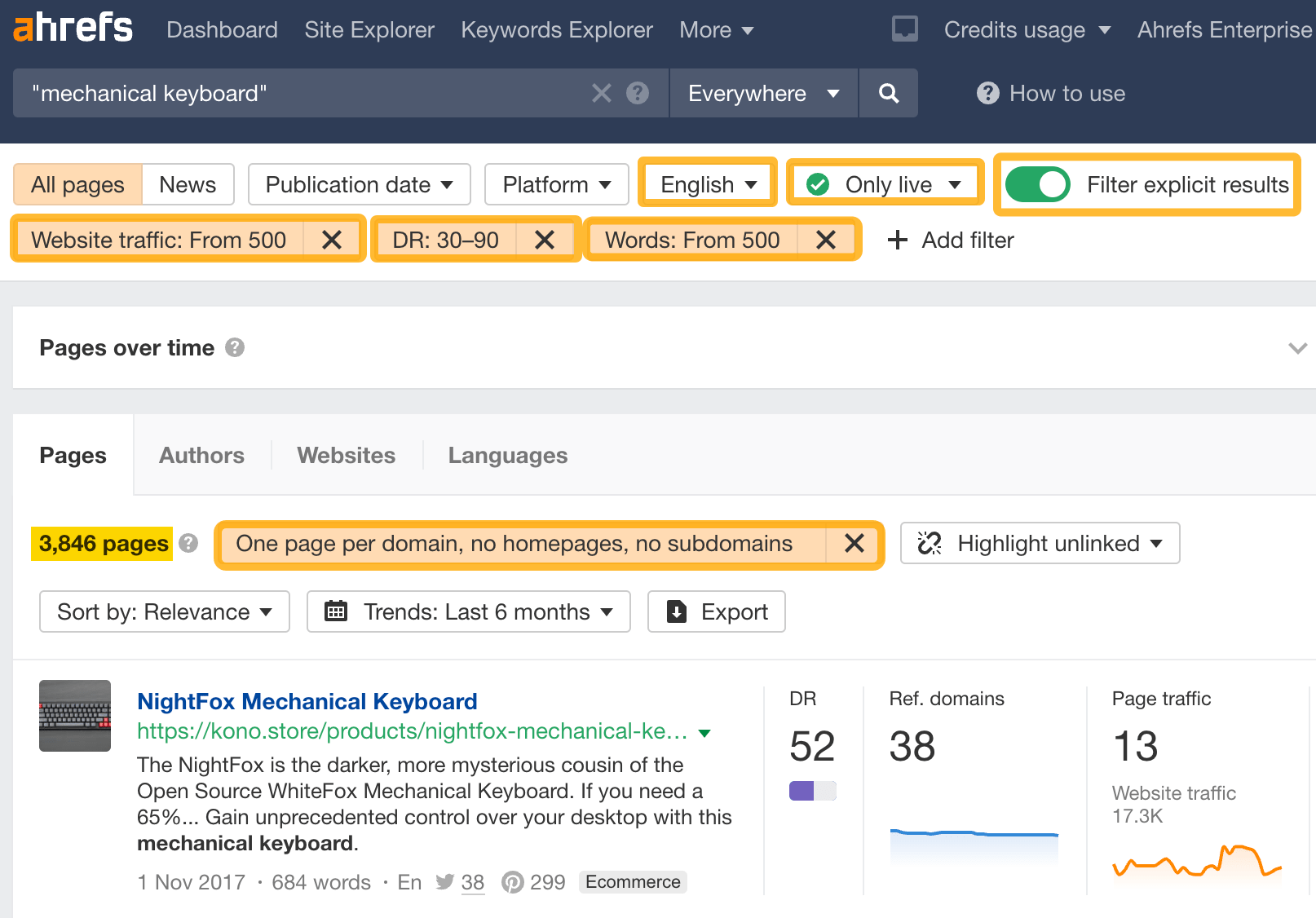This screenshot has width=1316, height=918.
Task: Open the help question mark inside the search bar
Action: click(x=637, y=93)
